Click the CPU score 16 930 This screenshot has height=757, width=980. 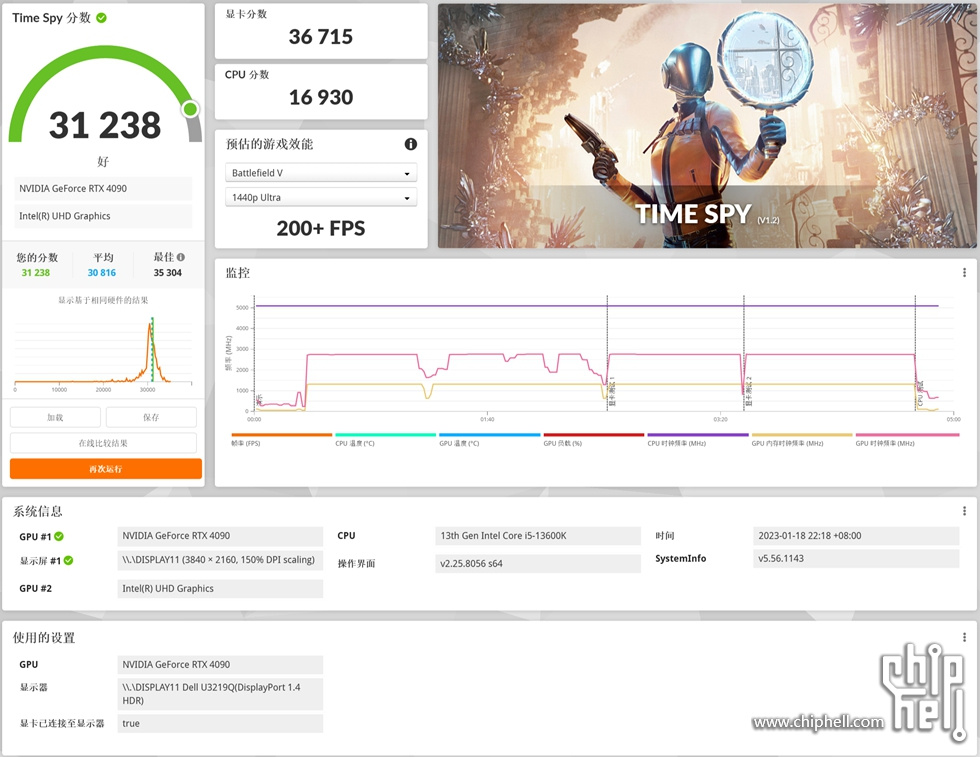tap(321, 98)
